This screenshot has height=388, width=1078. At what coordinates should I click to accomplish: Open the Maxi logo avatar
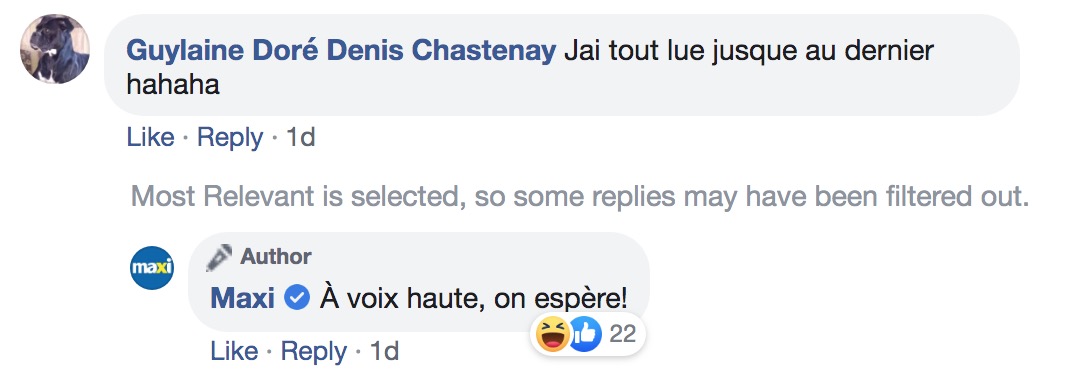tap(152, 268)
